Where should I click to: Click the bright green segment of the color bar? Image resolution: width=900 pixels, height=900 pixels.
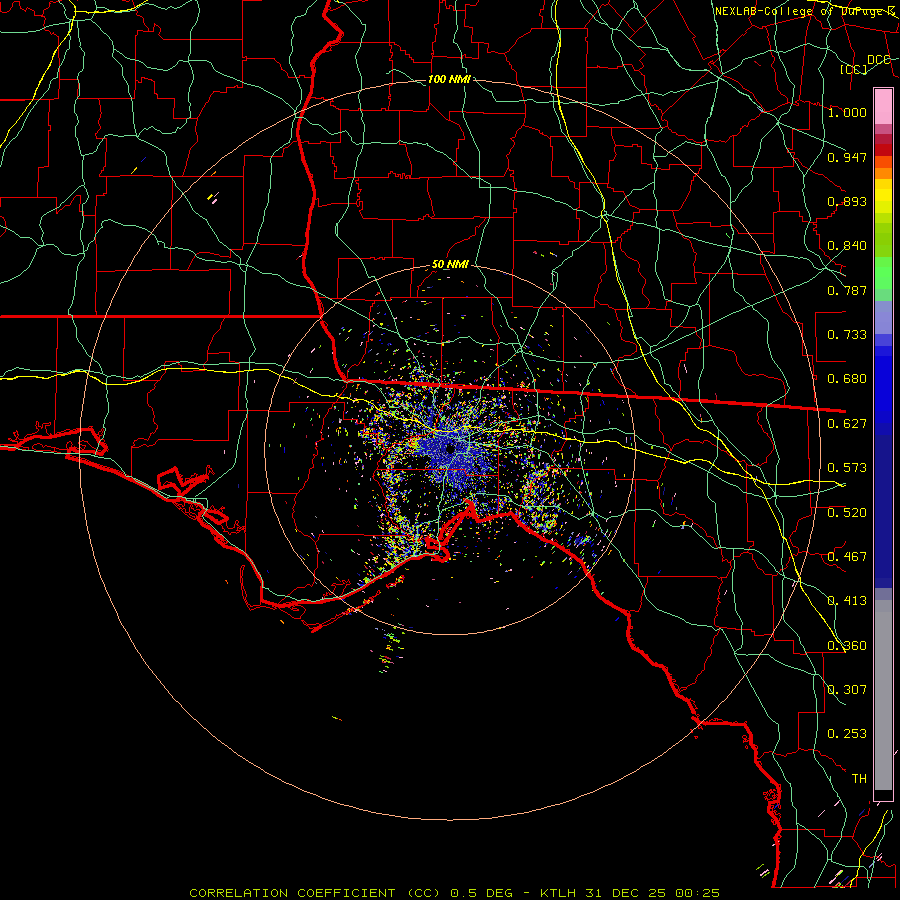883,273
